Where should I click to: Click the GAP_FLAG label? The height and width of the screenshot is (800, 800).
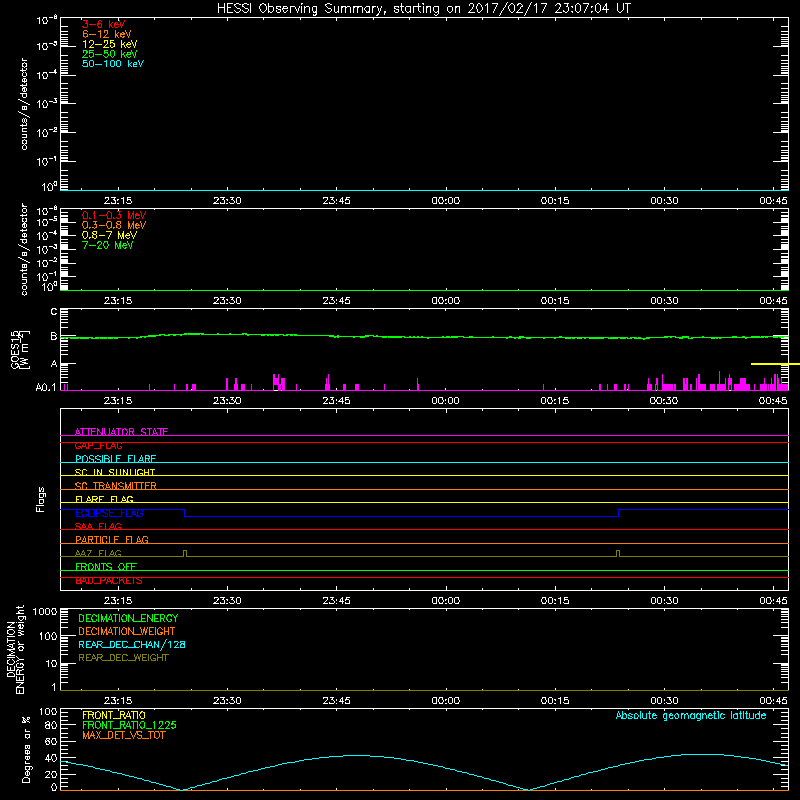(x=98, y=445)
